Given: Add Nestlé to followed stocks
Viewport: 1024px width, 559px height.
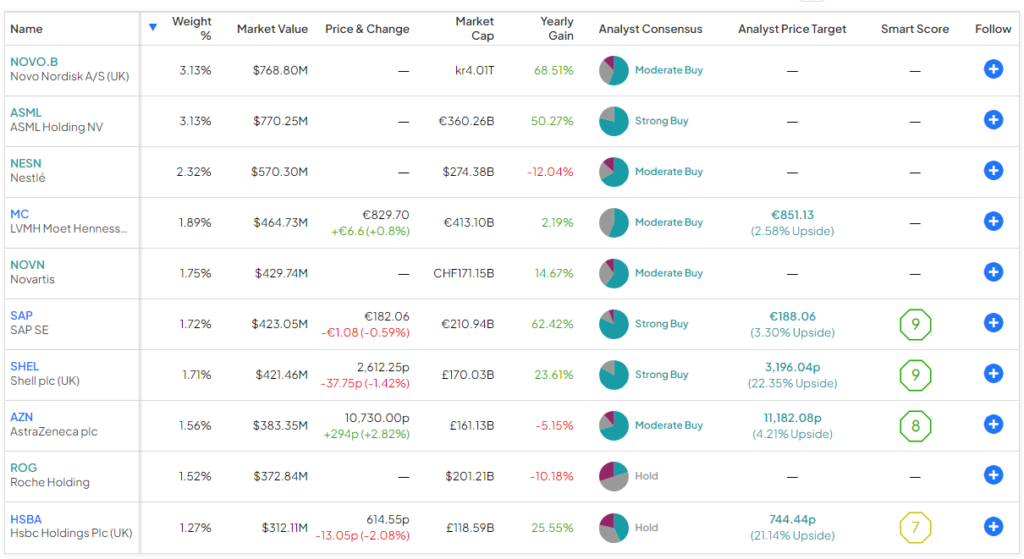Looking at the screenshot, I should (x=992, y=171).
